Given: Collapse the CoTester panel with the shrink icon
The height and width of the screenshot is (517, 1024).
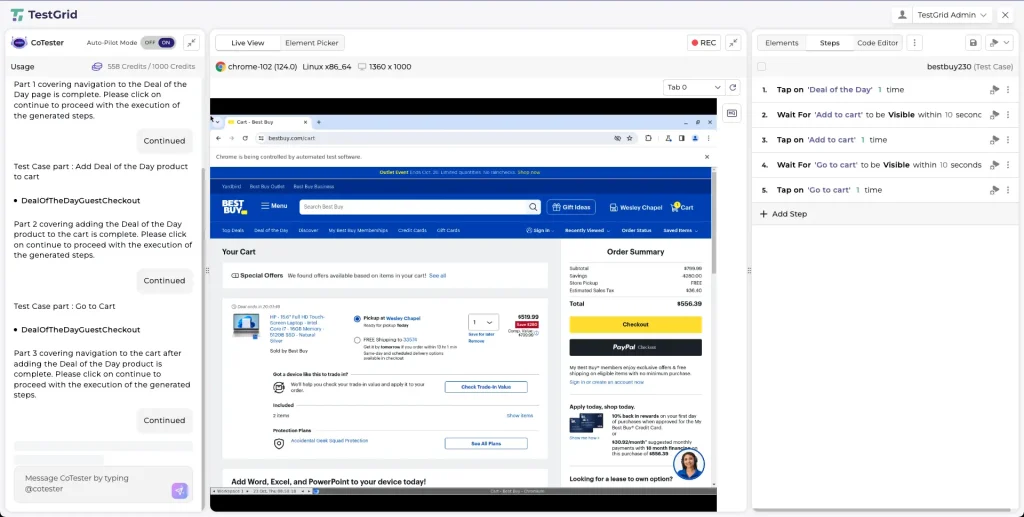Looking at the screenshot, I should (x=192, y=43).
